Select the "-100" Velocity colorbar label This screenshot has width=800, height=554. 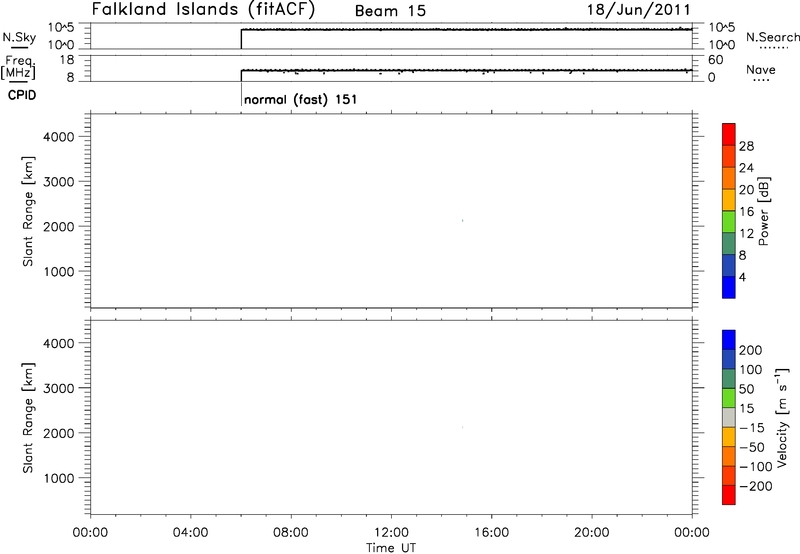click(756, 467)
